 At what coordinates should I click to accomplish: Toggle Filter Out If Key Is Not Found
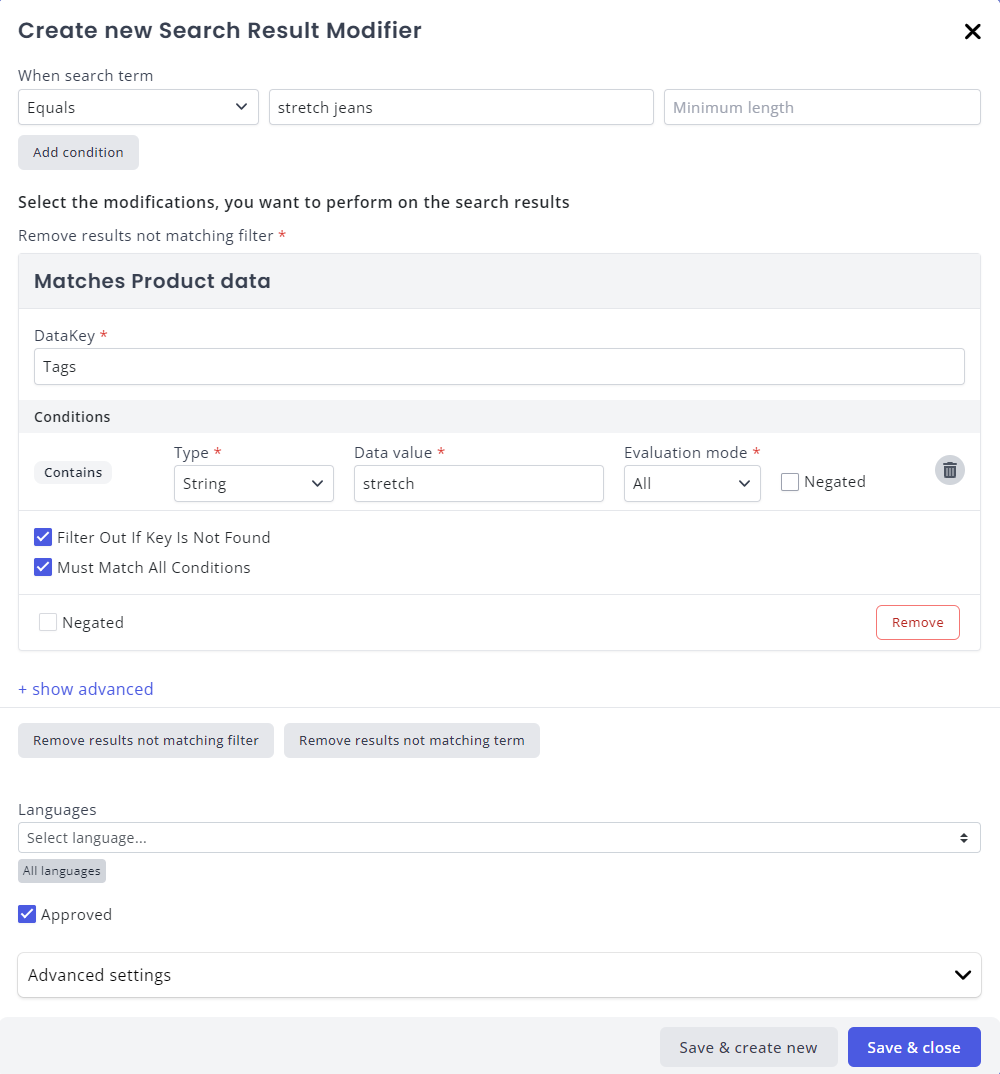click(43, 537)
